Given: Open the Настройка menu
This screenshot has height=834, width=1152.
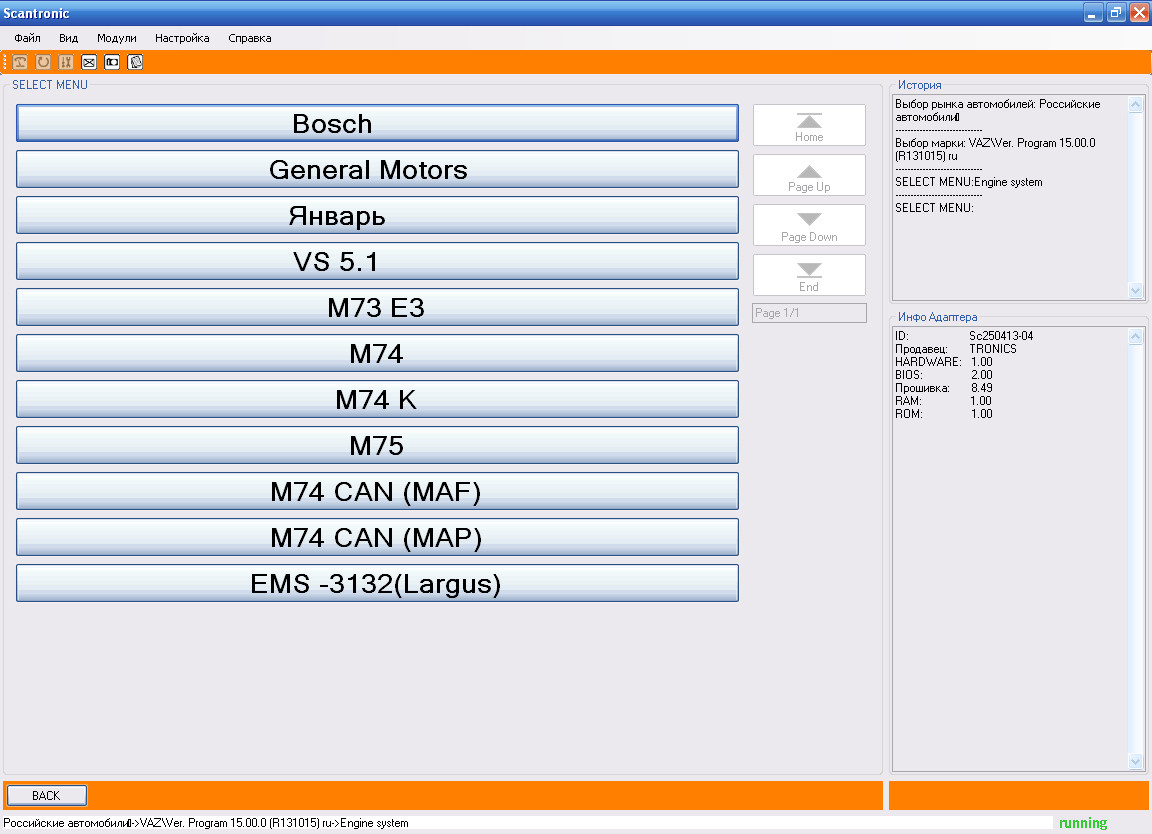Looking at the screenshot, I should 182,38.
